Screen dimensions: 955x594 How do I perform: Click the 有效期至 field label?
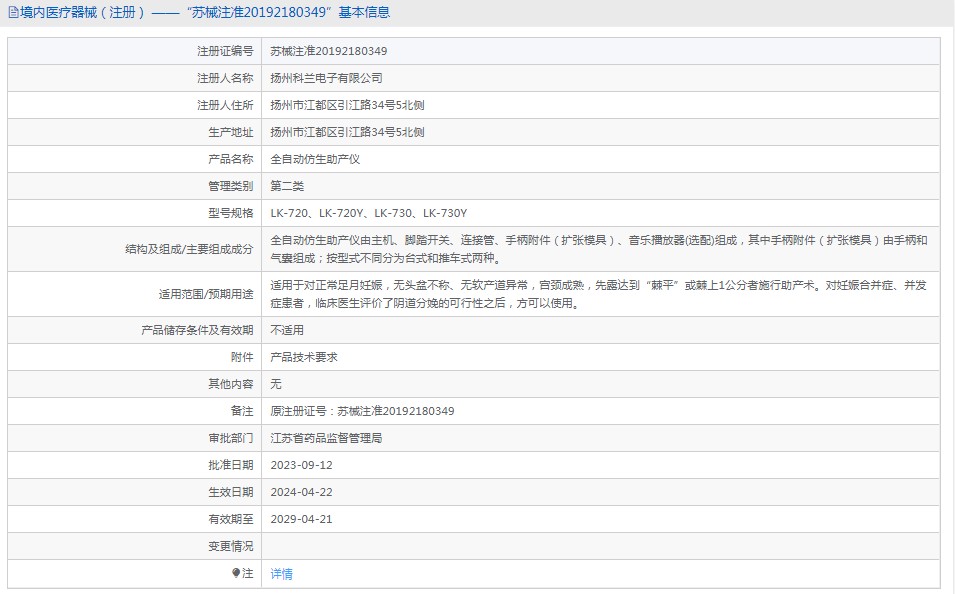click(x=230, y=519)
